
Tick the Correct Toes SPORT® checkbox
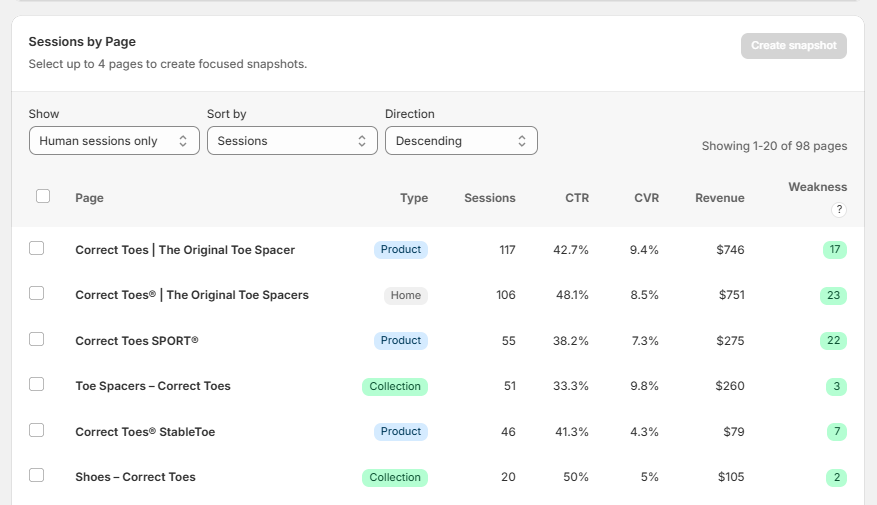click(x=36, y=339)
